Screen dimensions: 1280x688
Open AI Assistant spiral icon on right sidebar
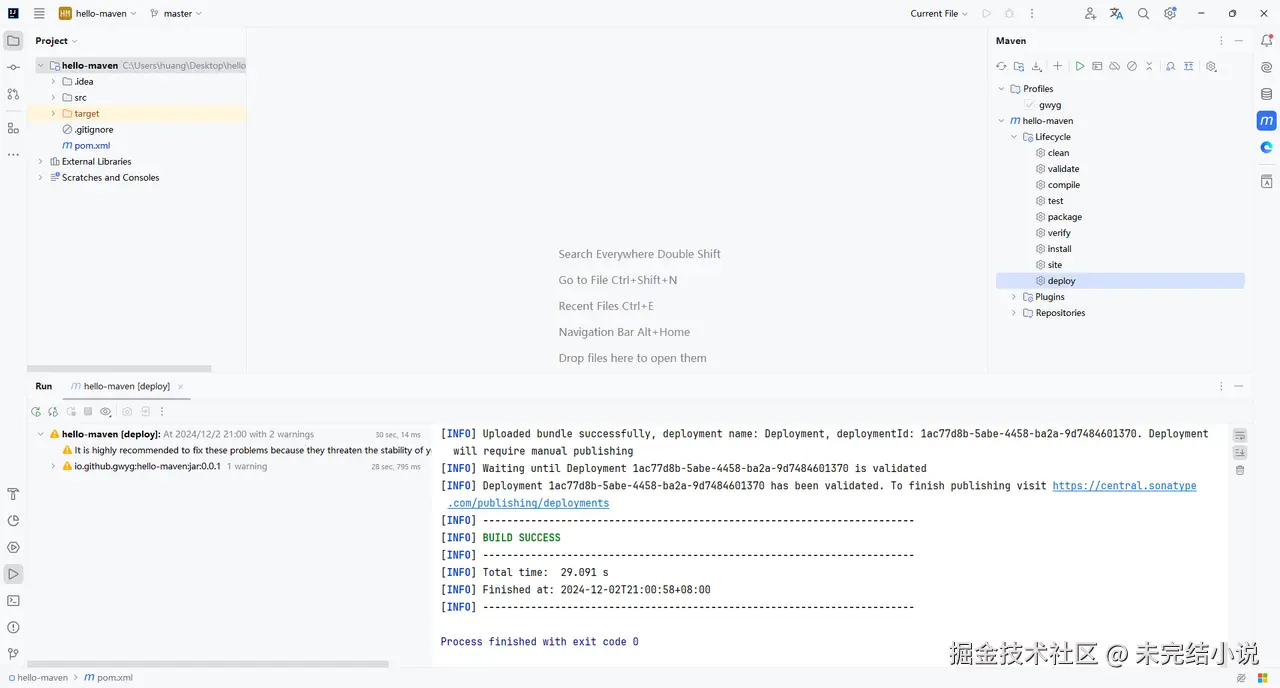coord(1266,67)
